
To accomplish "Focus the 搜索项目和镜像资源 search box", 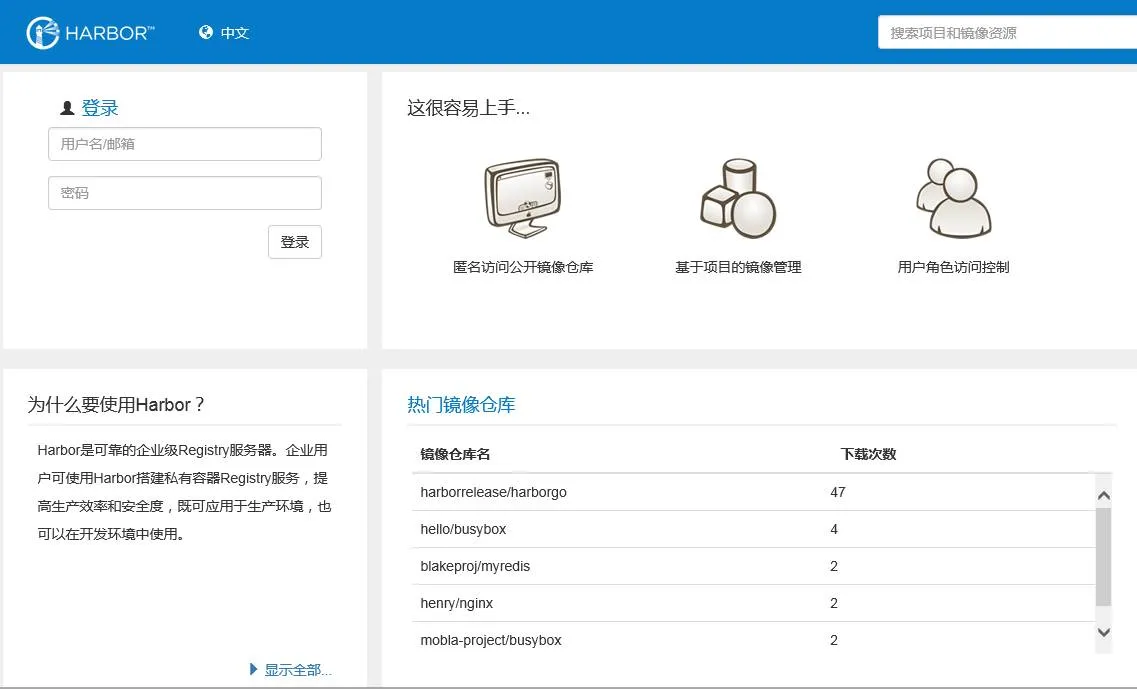I will (1007, 33).
